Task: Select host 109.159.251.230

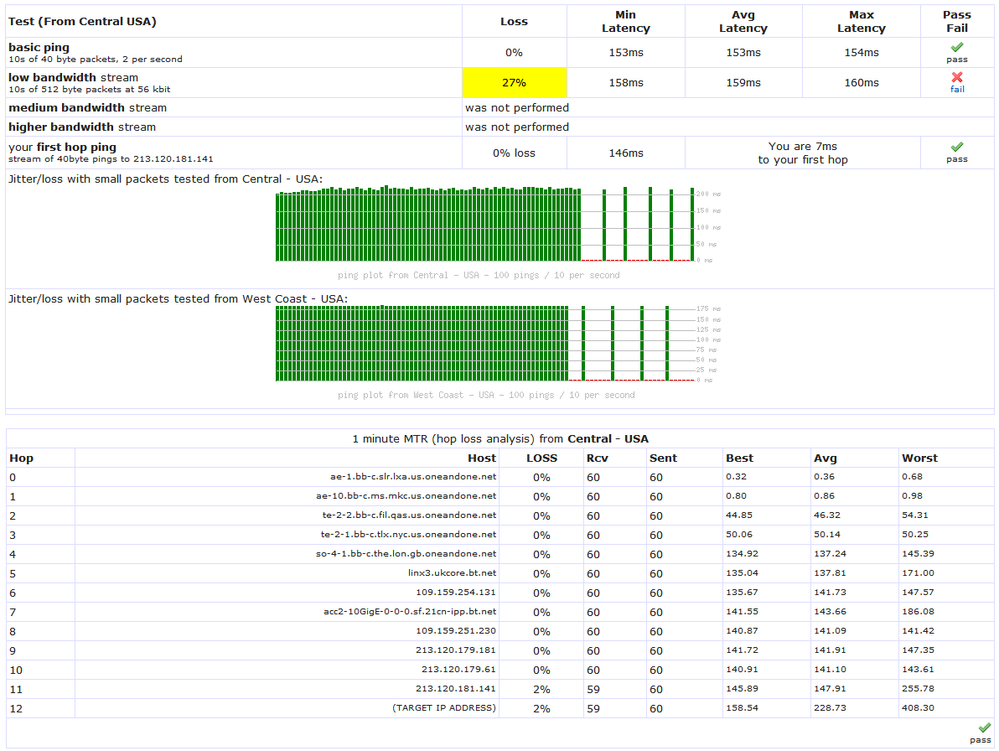Action: point(456,631)
